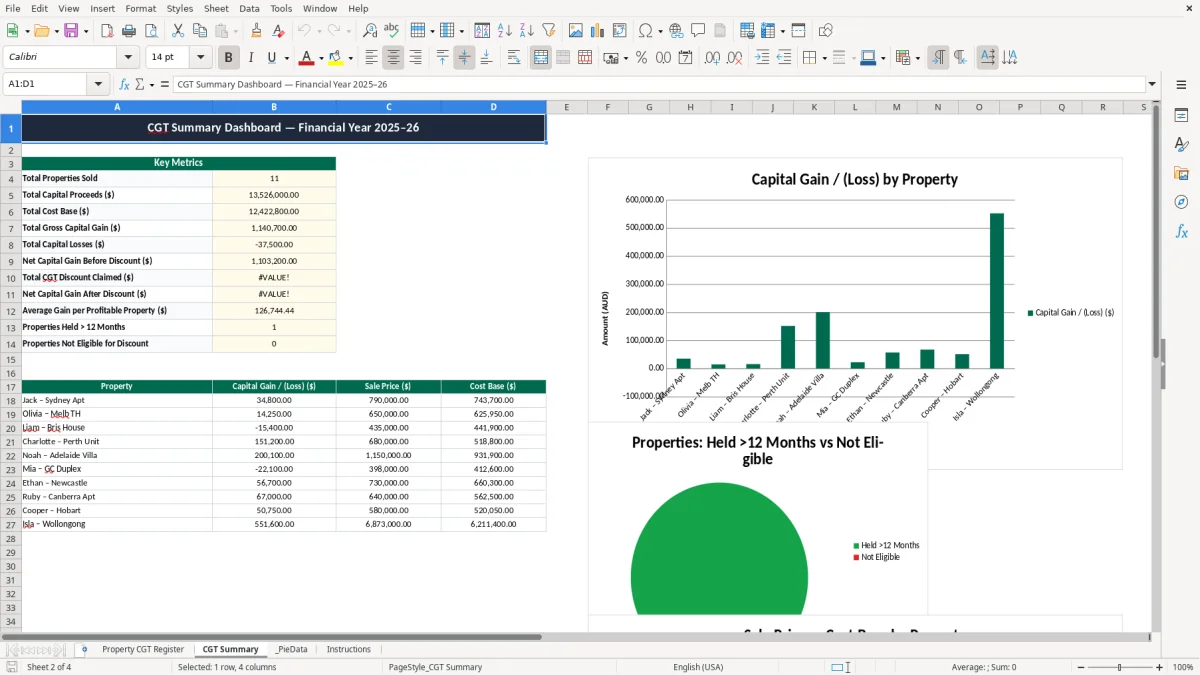This screenshot has height=675, width=1200.
Task: Sort descending Z to A
Action: [x=527, y=31]
